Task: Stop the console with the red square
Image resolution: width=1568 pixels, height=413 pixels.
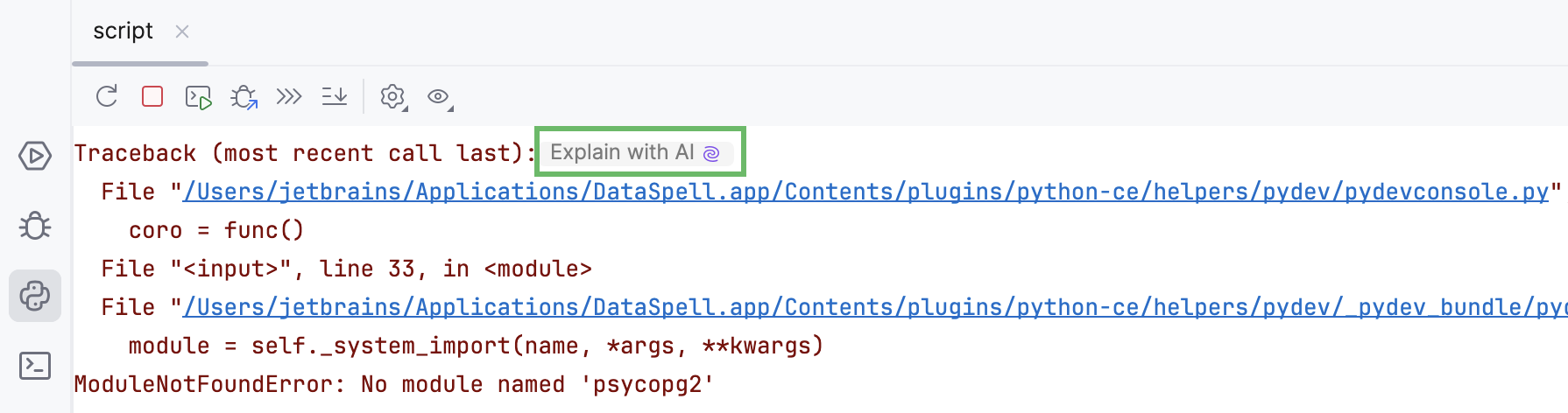Action: click(x=152, y=96)
